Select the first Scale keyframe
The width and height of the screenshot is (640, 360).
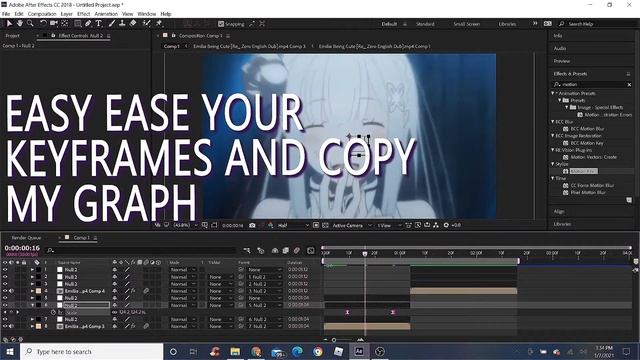click(x=347, y=312)
